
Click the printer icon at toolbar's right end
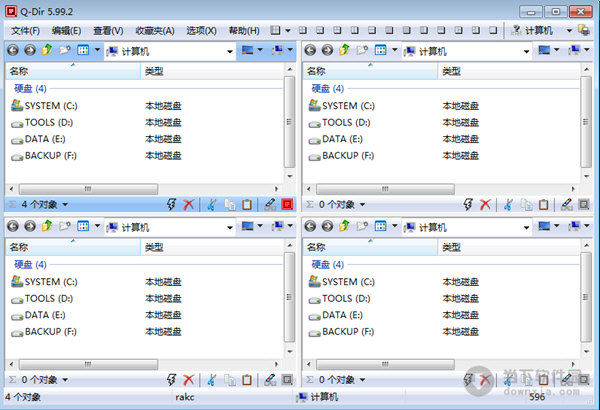pos(584,30)
